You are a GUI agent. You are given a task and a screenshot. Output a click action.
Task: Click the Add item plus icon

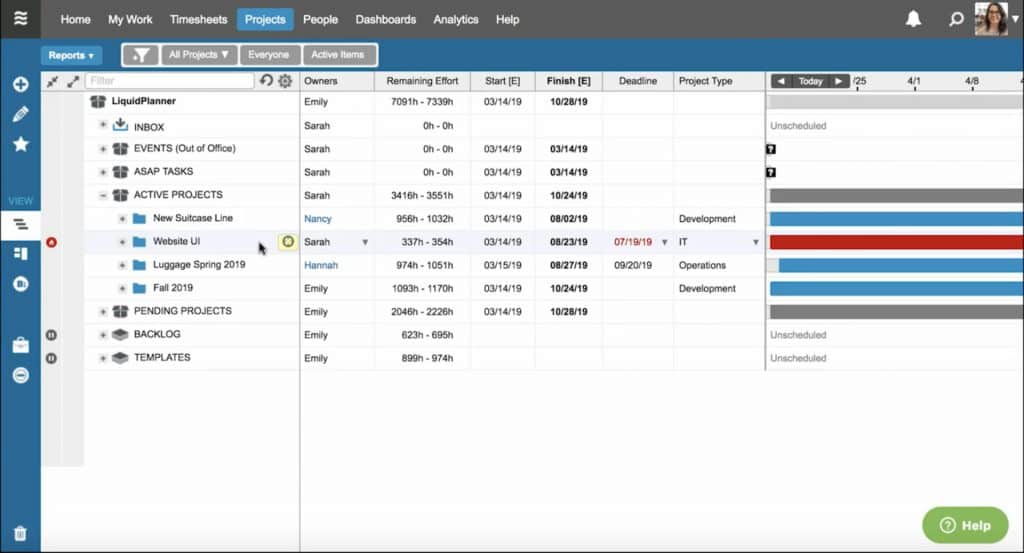20,84
